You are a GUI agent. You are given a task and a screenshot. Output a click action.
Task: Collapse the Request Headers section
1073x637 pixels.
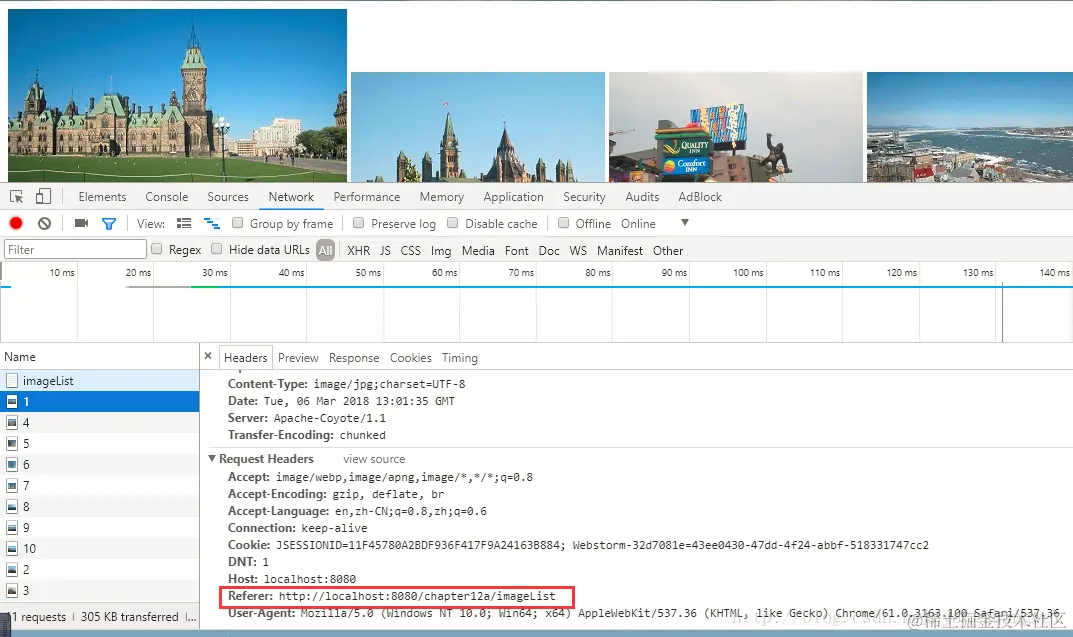pyautogui.click(x=212, y=458)
